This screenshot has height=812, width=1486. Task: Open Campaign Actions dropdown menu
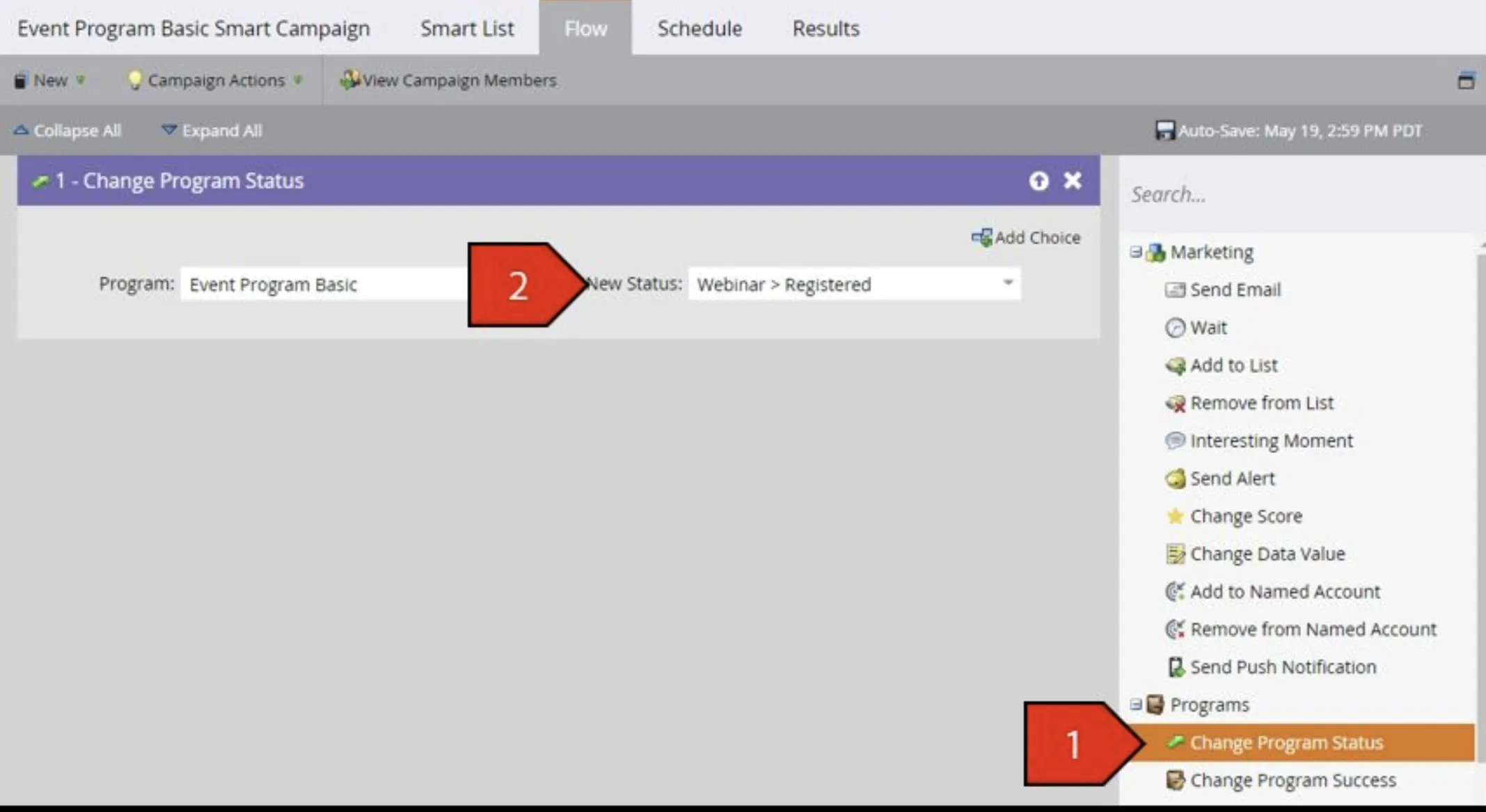pyautogui.click(x=216, y=80)
